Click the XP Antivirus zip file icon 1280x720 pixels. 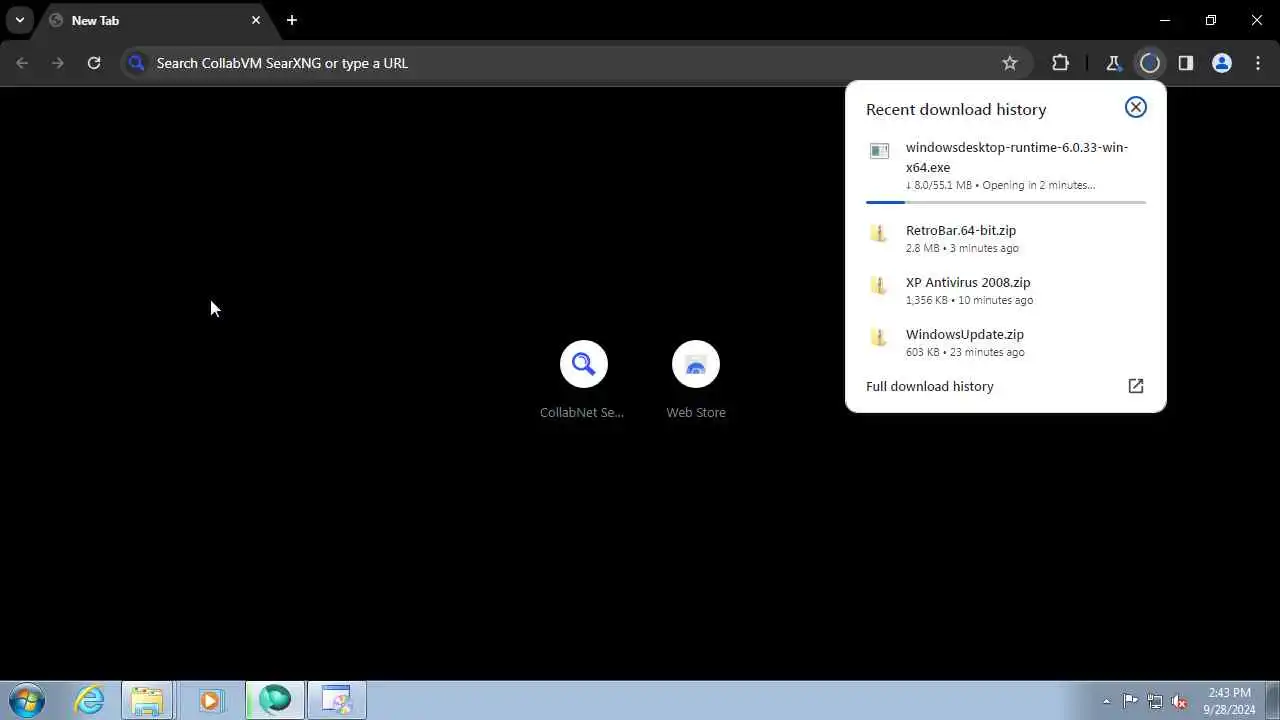pyautogui.click(x=879, y=286)
